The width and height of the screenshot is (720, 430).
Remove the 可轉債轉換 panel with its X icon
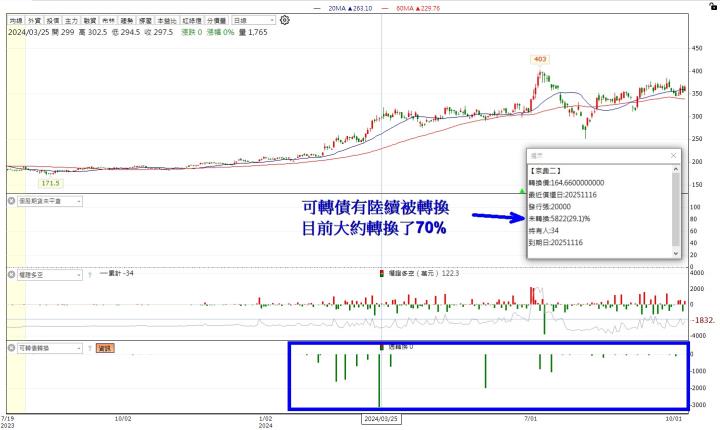click(11, 348)
